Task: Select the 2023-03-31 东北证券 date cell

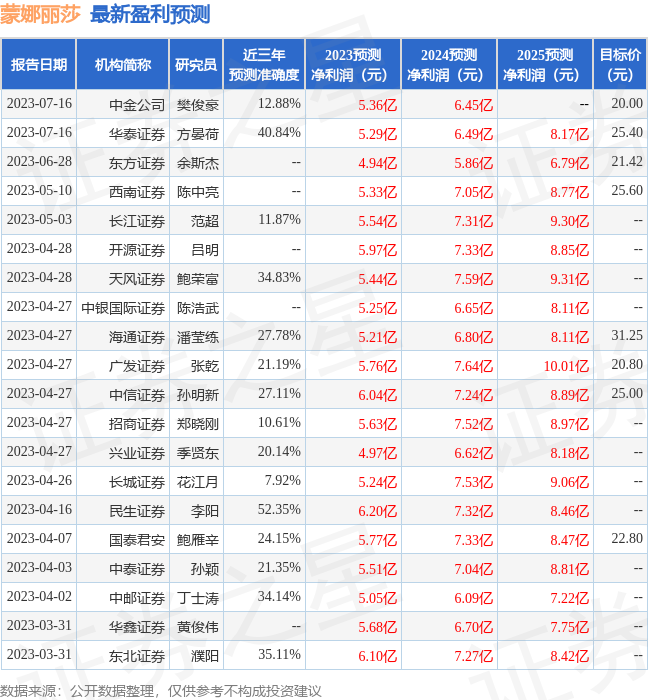Action: 39,654
